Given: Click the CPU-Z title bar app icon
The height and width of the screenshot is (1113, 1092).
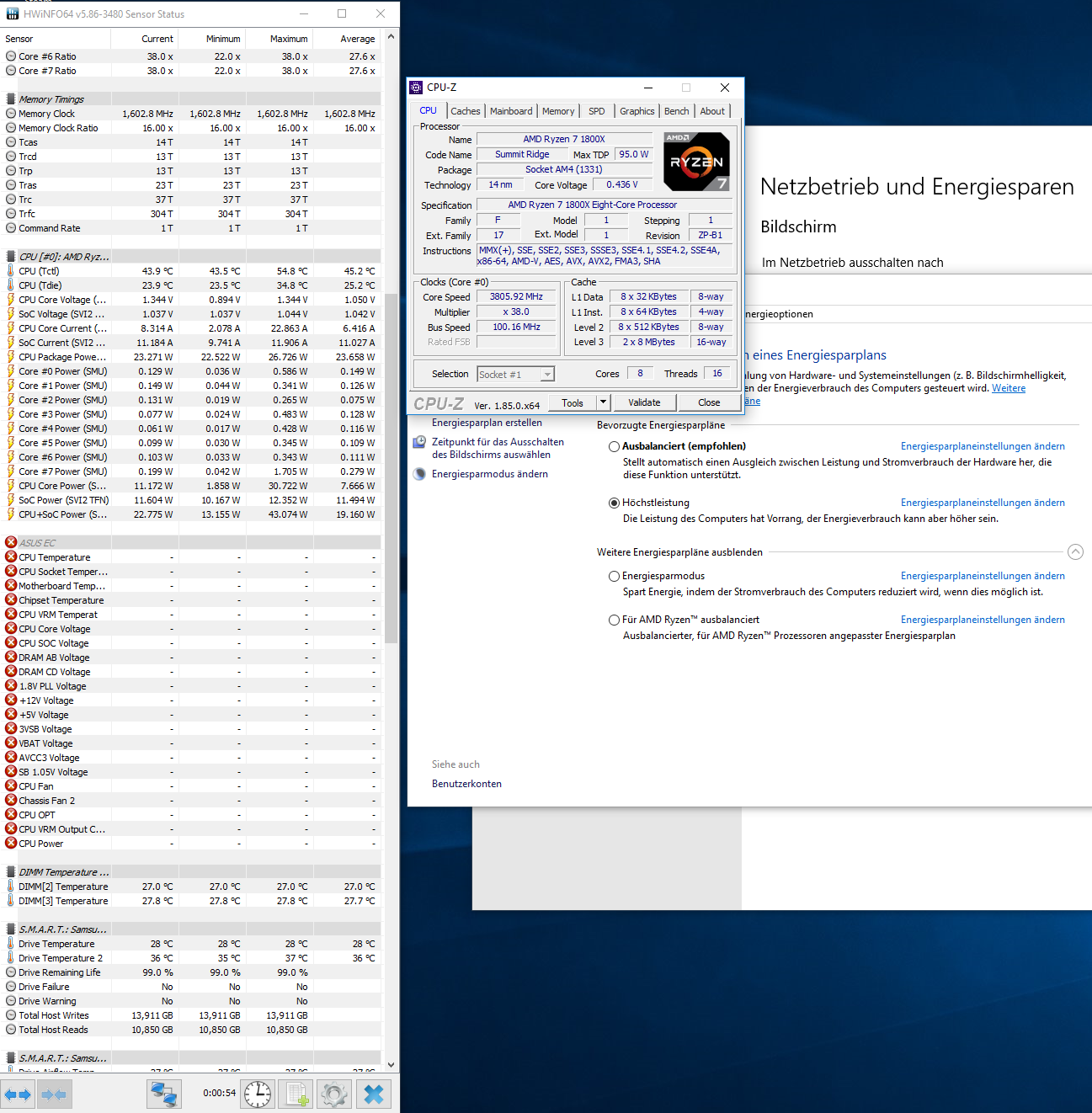Looking at the screenshot, I should coord(416,88).
